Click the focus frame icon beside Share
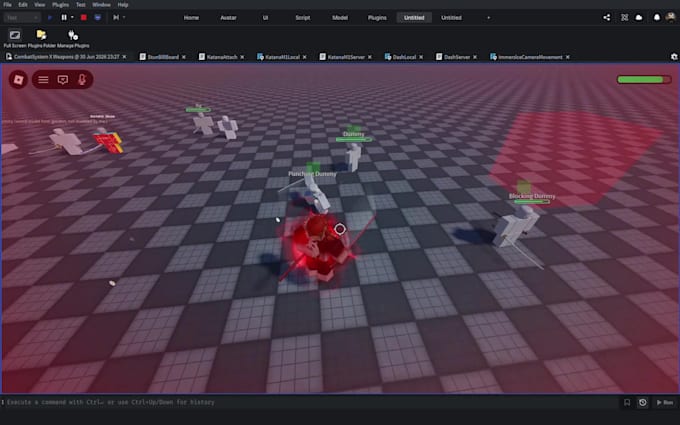Screen dimensions: 680x425 (624, 17)
